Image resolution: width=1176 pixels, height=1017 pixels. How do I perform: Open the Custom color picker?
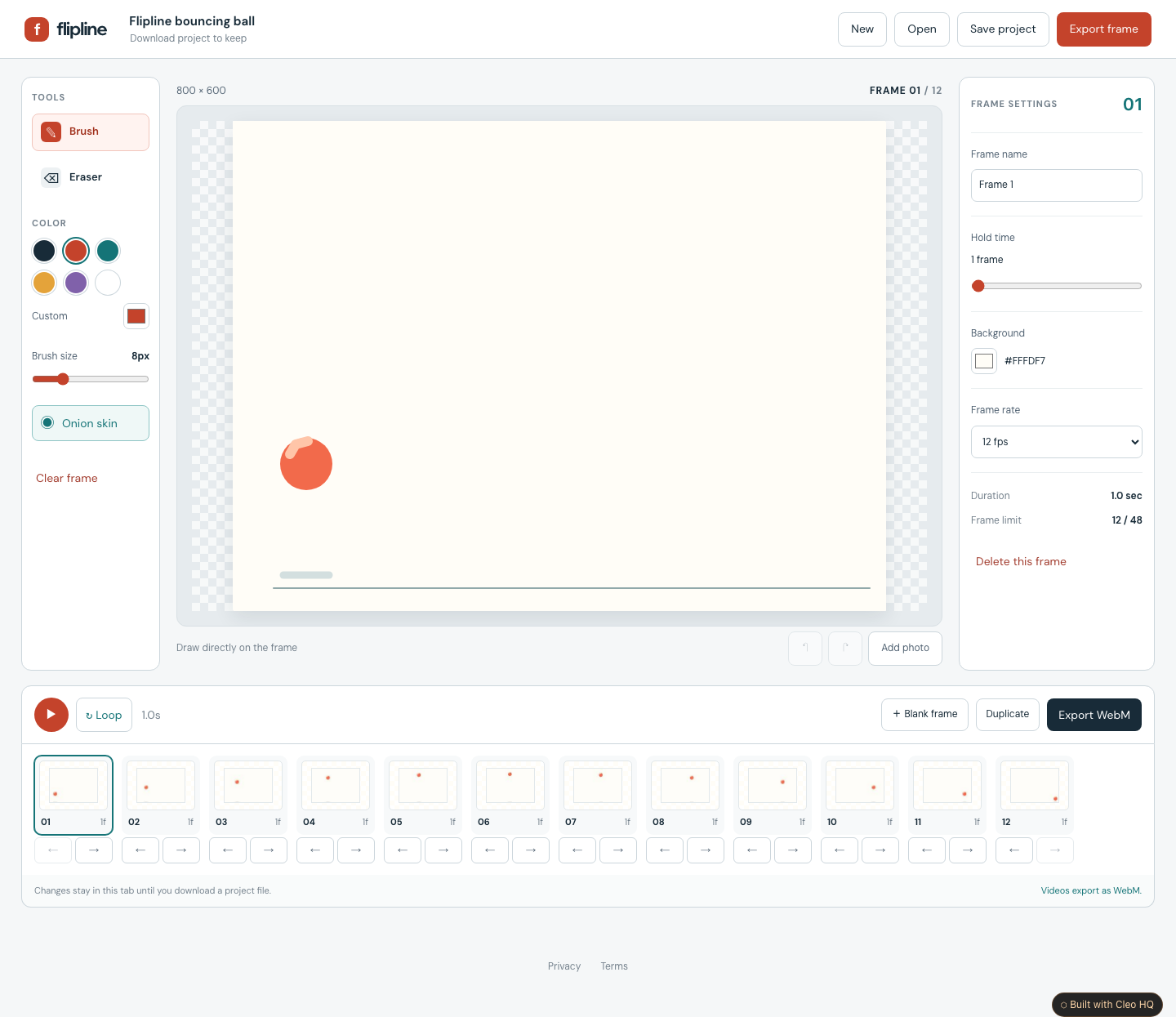[x=136, y=316]
